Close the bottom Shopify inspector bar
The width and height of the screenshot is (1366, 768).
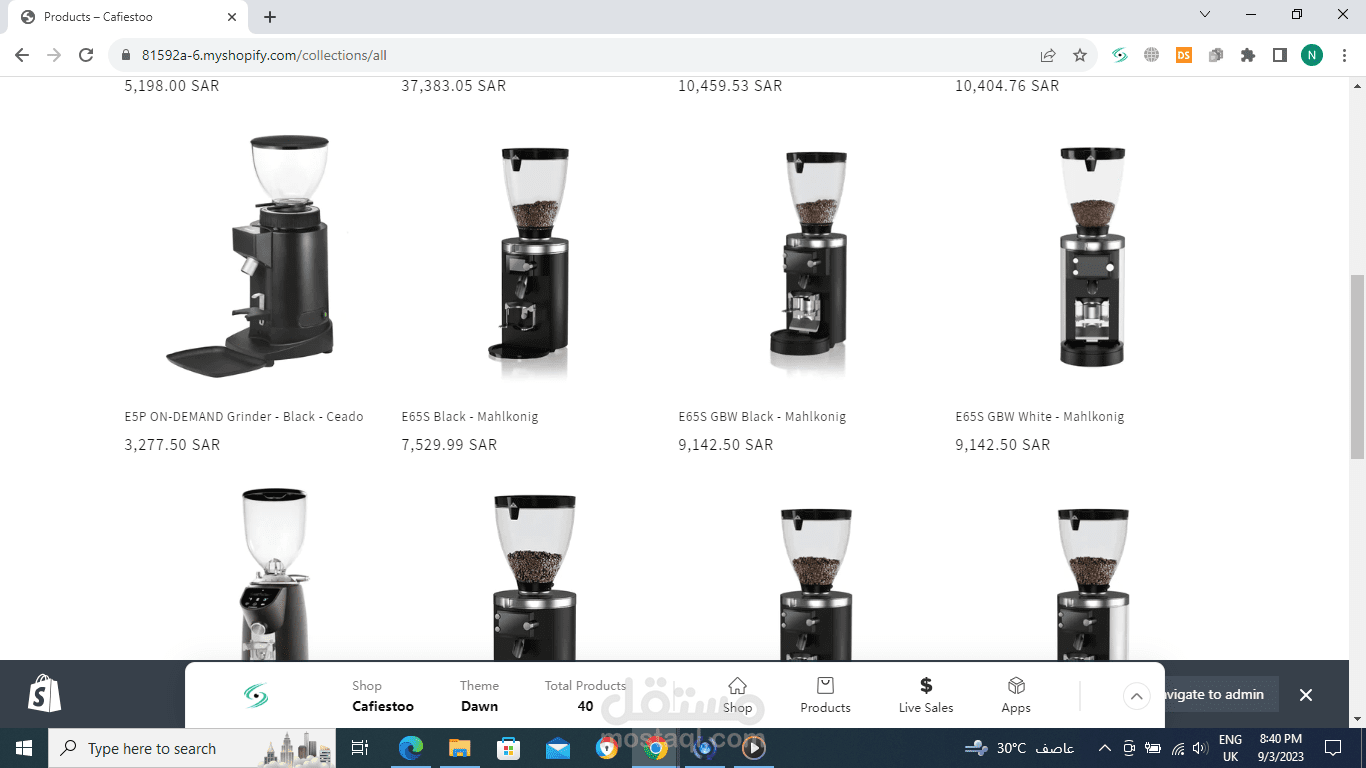1305,694
